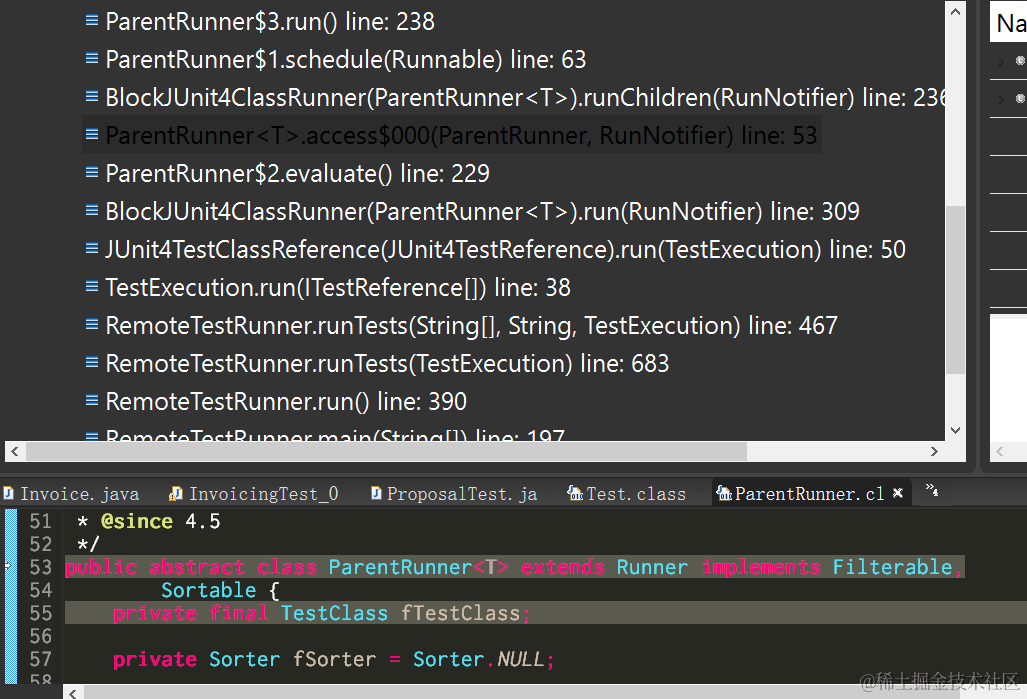
Task: Click the ProposalTest.ja tab file icon
Action: coord(376,493)
